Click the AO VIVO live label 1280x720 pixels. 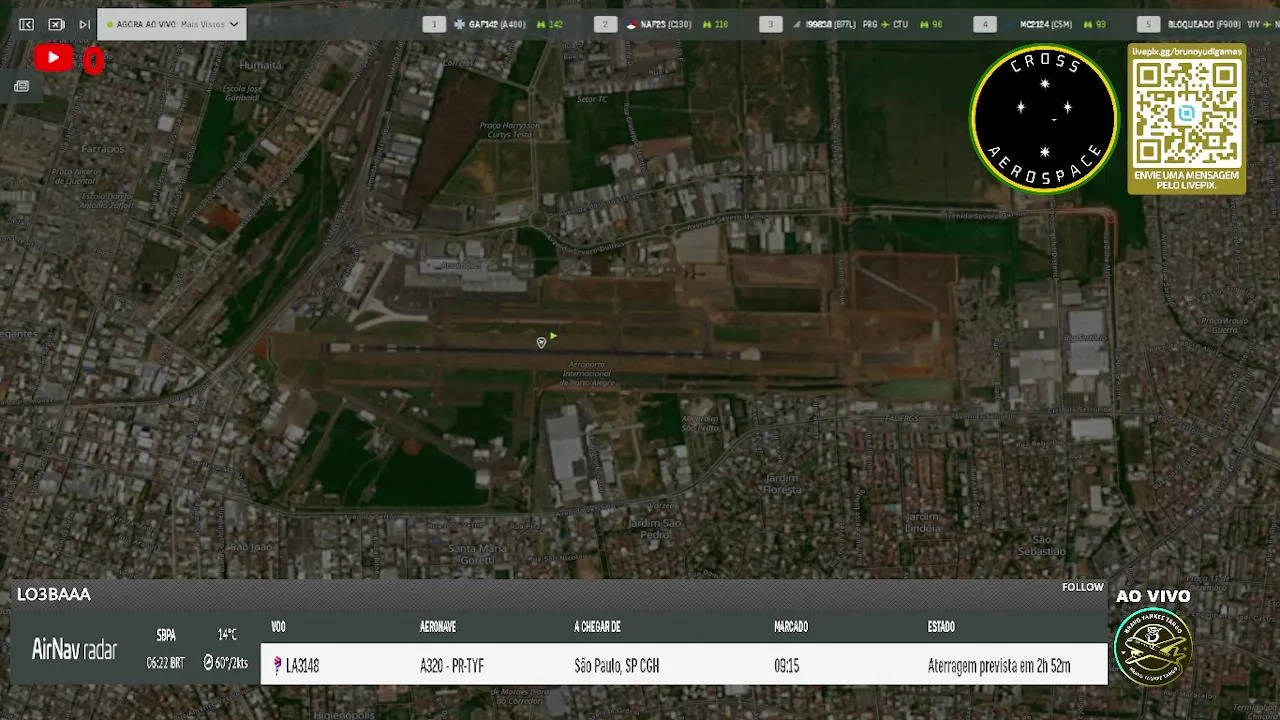tap(1153, 596)
